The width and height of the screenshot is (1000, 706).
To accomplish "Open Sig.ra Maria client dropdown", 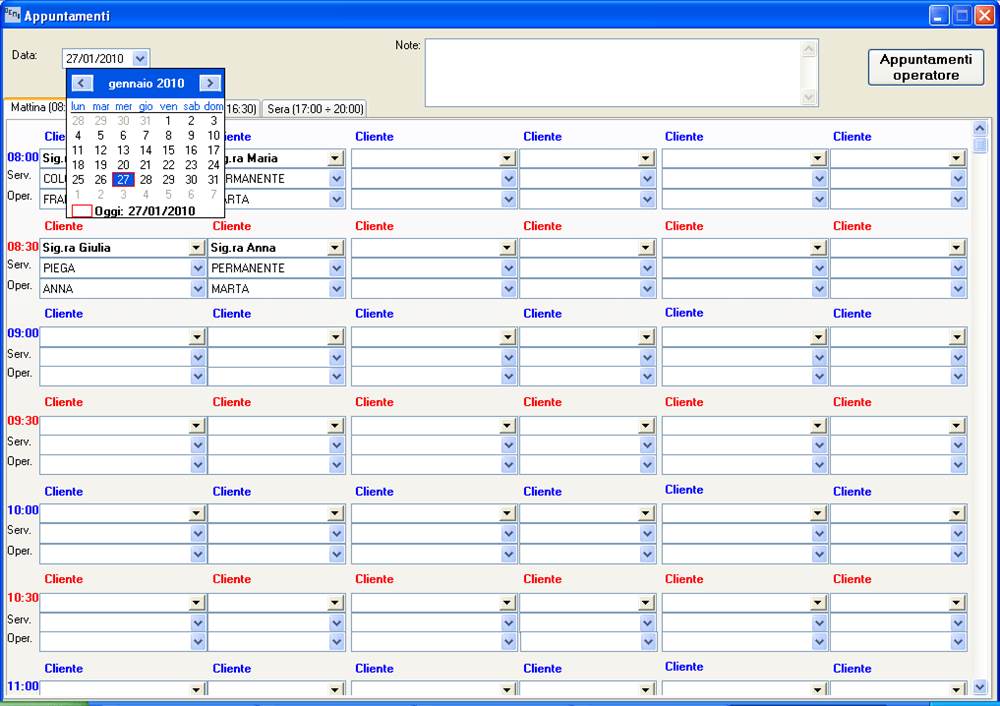I will pyautogui.click(x=336, y=159).
